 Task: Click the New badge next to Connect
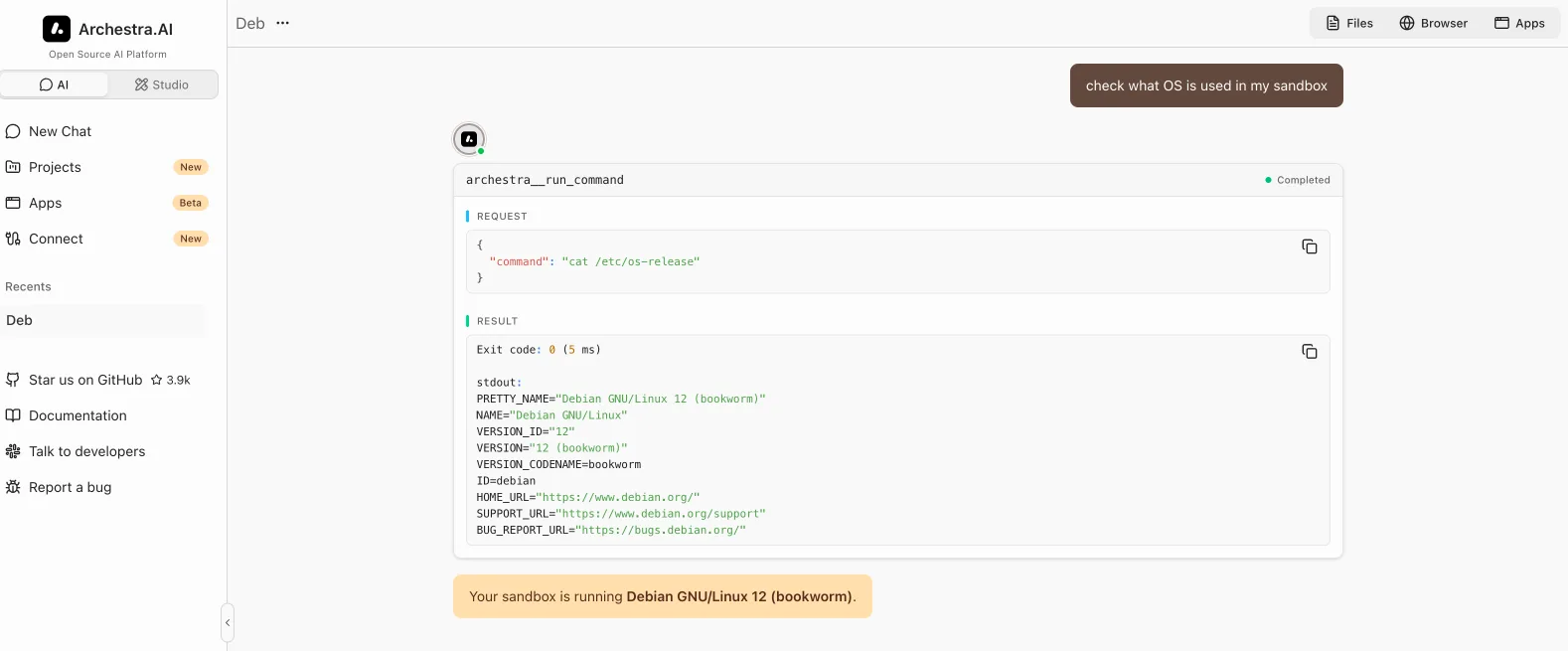191,239
